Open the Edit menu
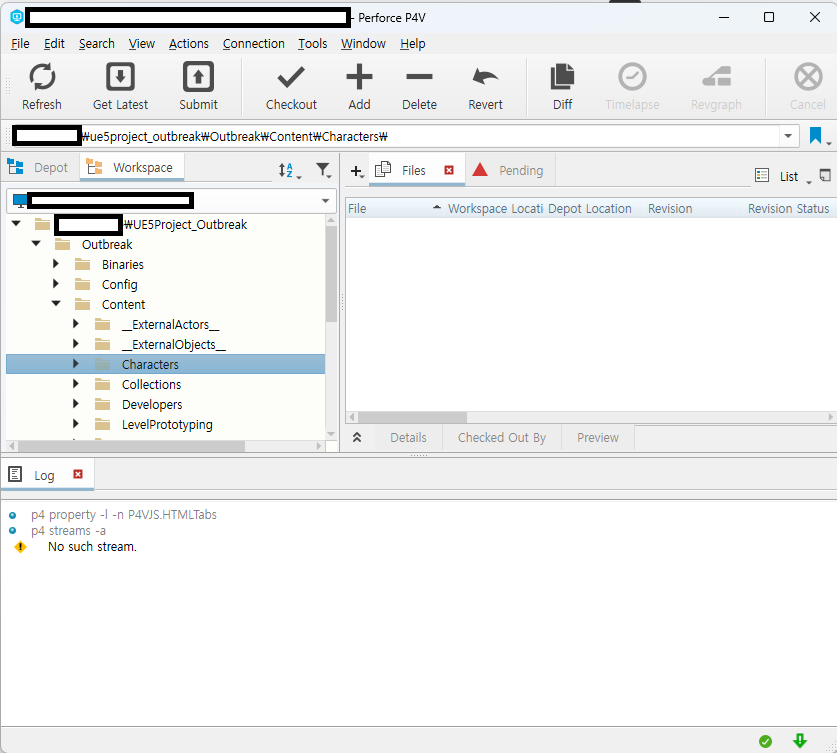 pyautogui.click(x=54, y=44)
